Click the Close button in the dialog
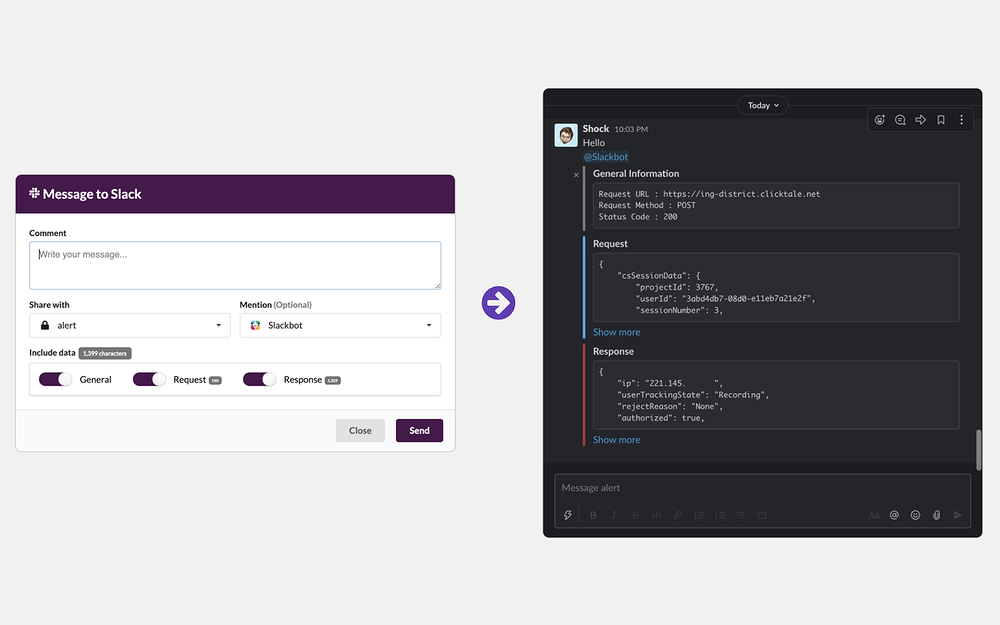The image size is (1000, 625). [360, 430]
